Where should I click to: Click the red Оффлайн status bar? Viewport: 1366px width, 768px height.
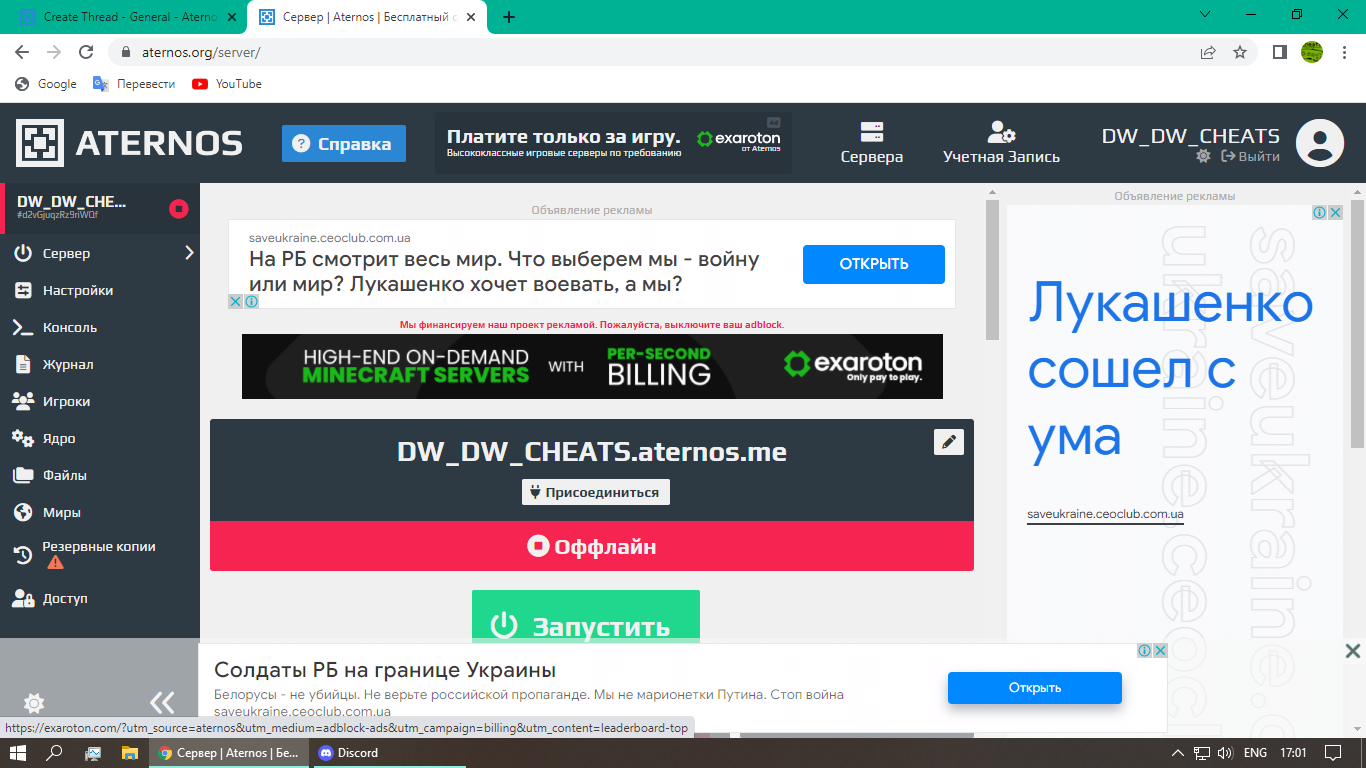pyautogui.click(x=592, y=546)
